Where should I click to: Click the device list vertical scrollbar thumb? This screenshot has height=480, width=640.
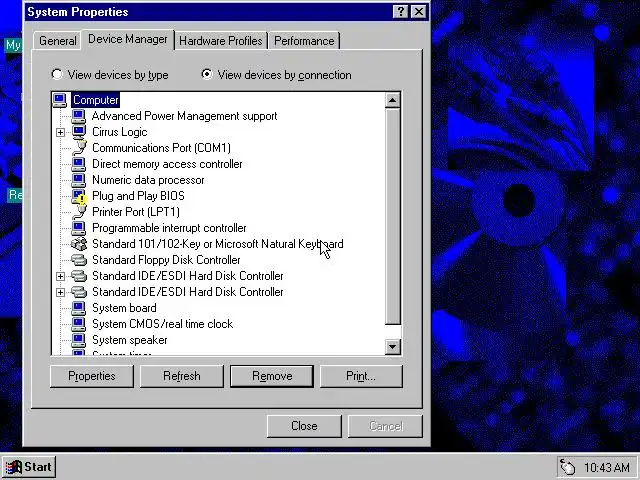click(x=393, y=216)
